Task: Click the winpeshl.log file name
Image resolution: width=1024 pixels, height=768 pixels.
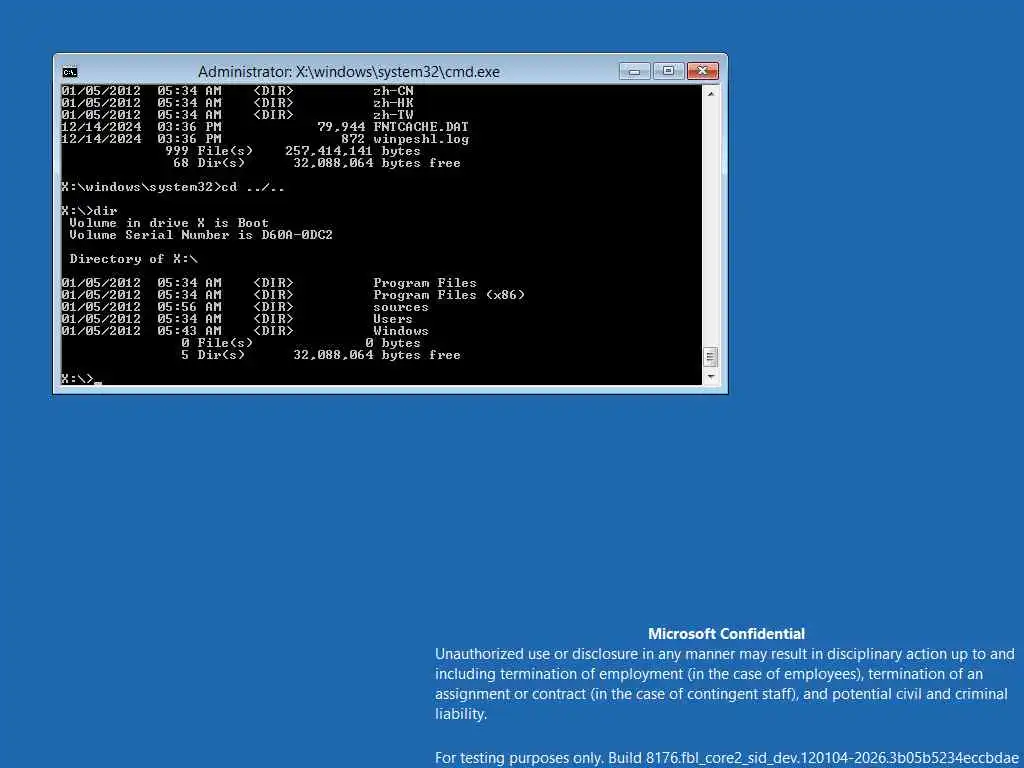Action: click(x=421, y=139)
